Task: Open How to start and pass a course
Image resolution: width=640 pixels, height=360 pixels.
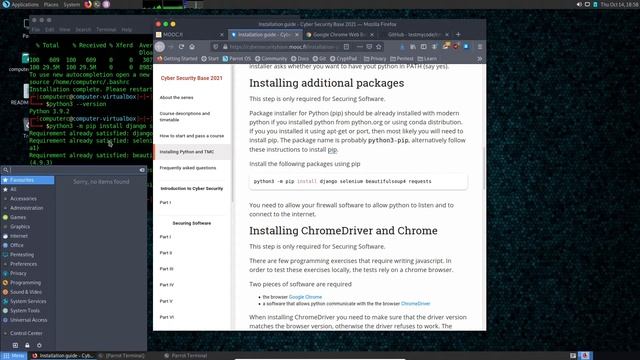Action: click(192, 136)
